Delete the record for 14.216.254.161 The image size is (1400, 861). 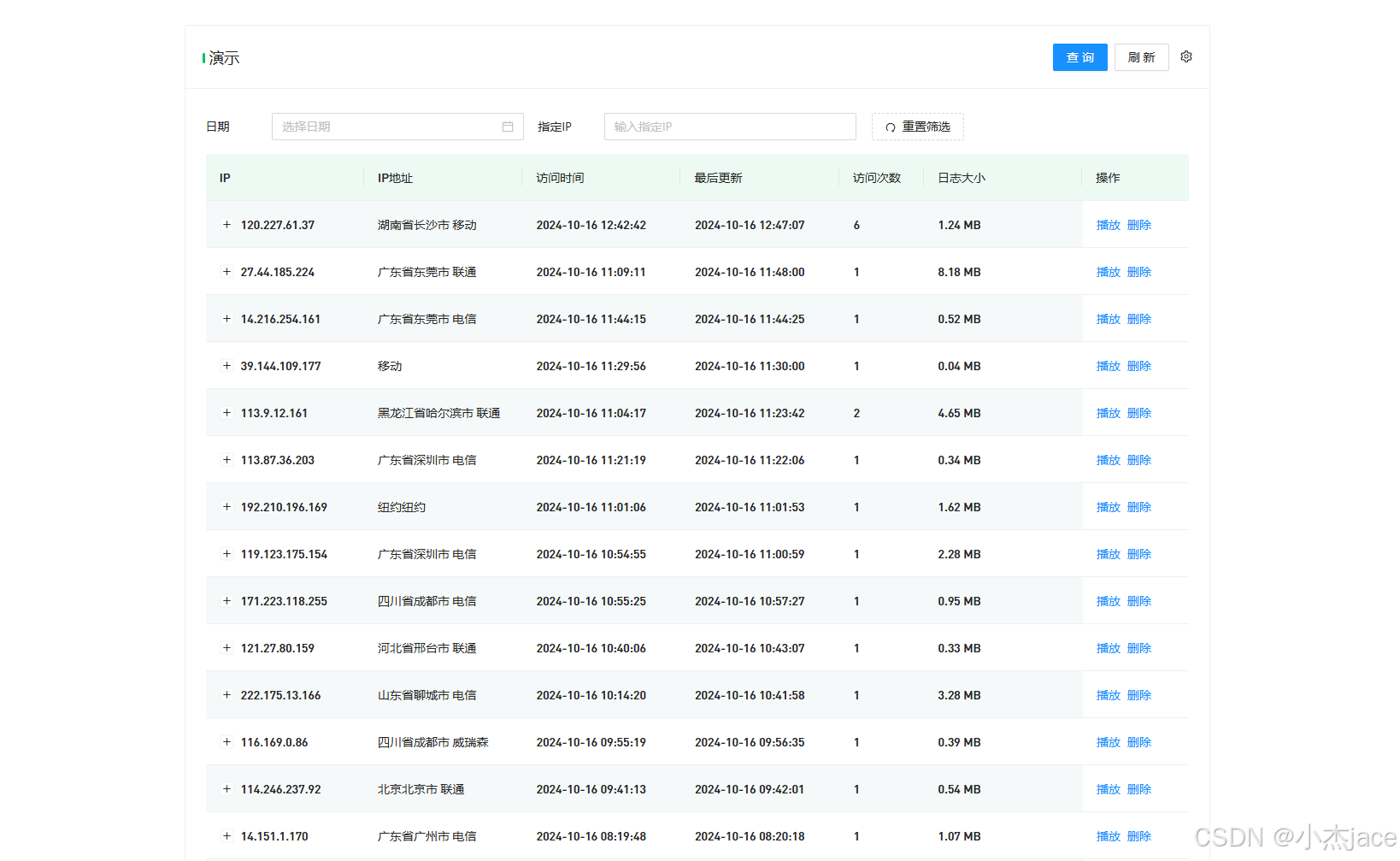click(x=1138, y=319)
